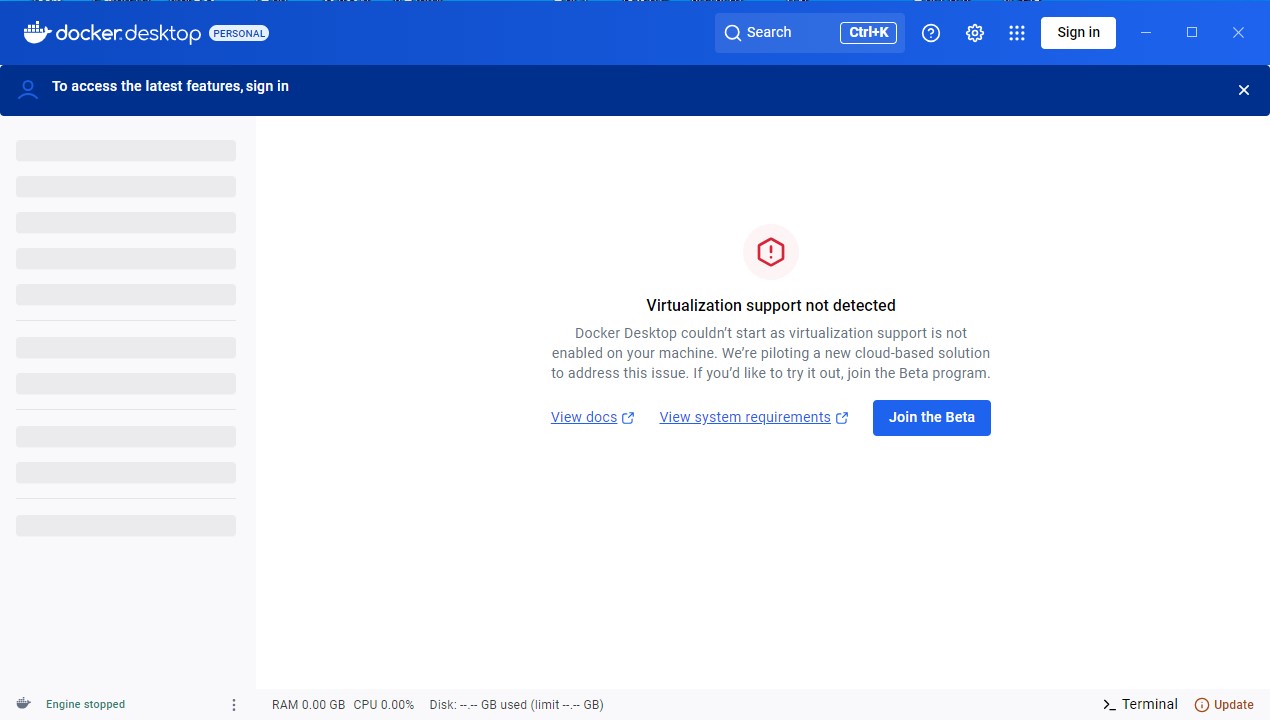Click the Update info icon

[x=1202, y=705]
